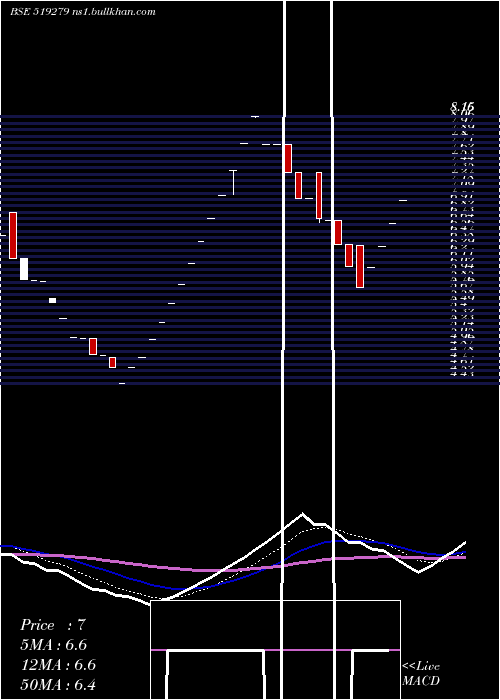Click the '50MA : 6.4' label
This screenshot has height=700, width=500.
coord(58,685)
